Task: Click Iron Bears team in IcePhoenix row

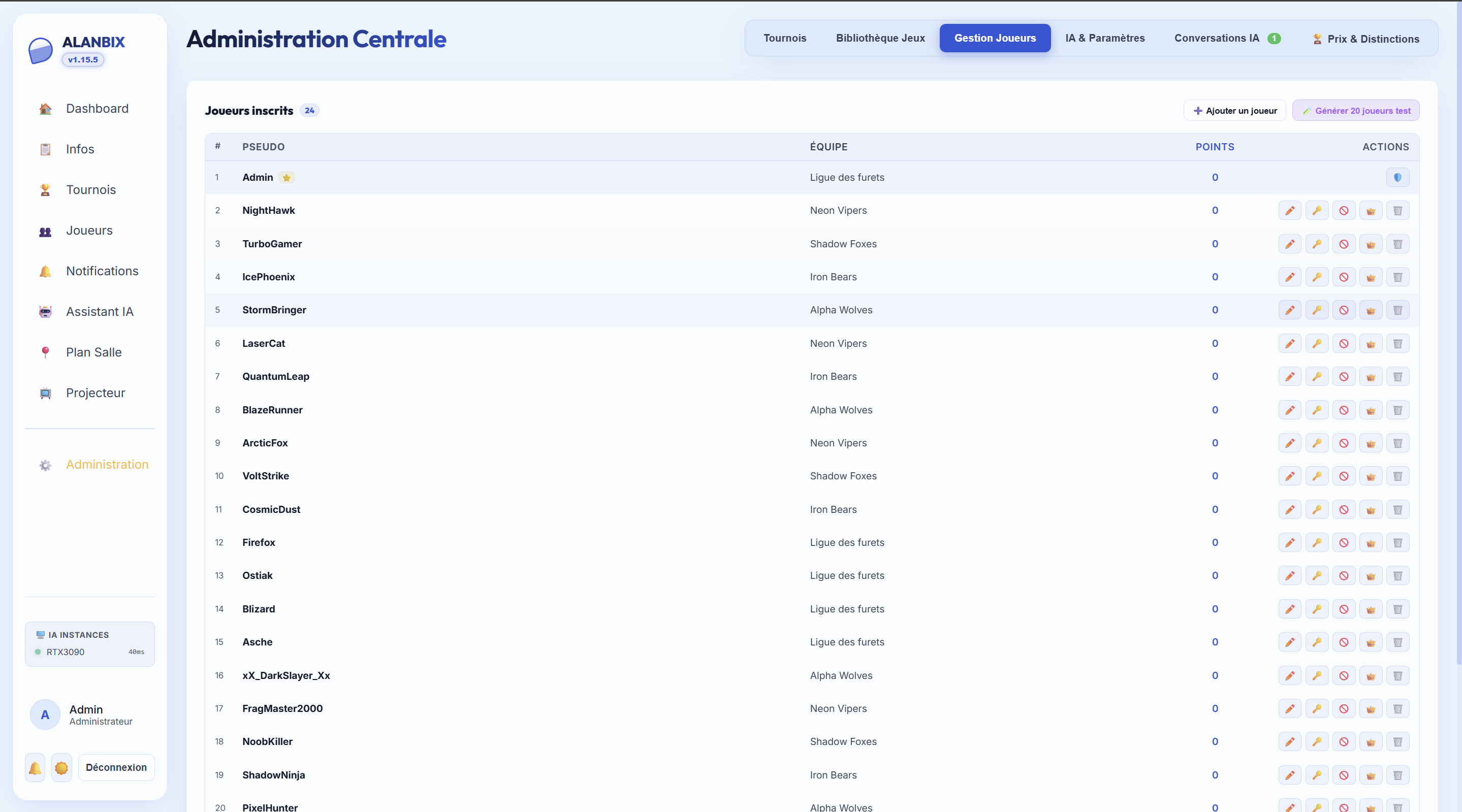Action: (833, 277)
